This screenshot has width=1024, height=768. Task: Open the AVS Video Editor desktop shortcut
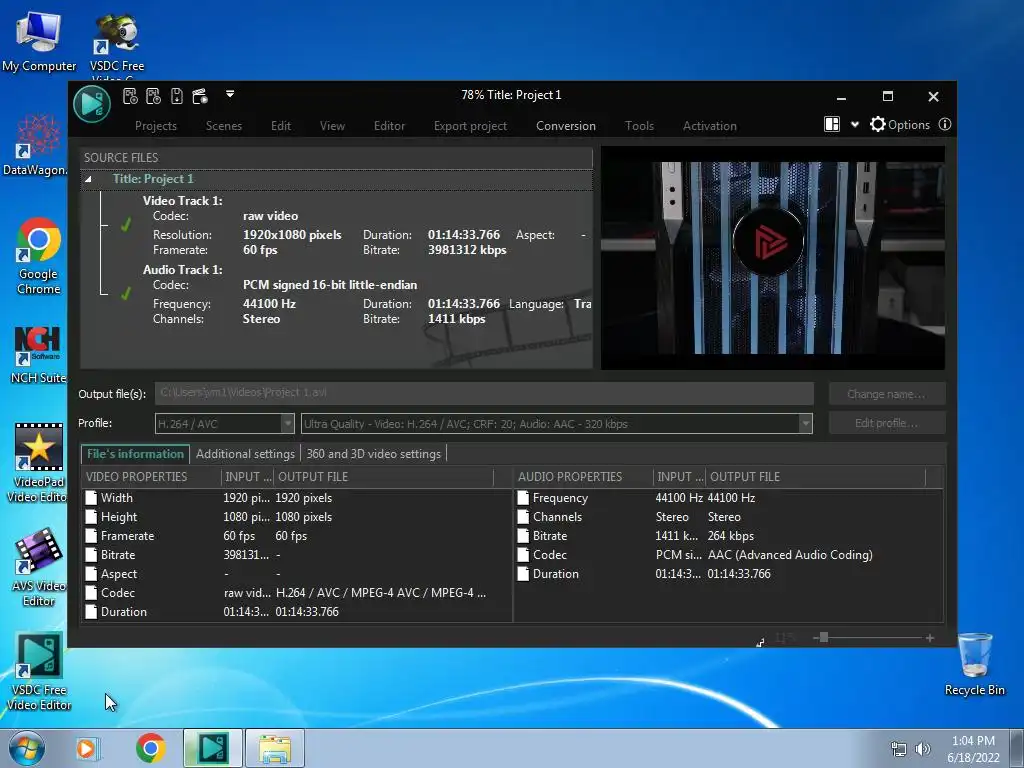pos(38,568)
